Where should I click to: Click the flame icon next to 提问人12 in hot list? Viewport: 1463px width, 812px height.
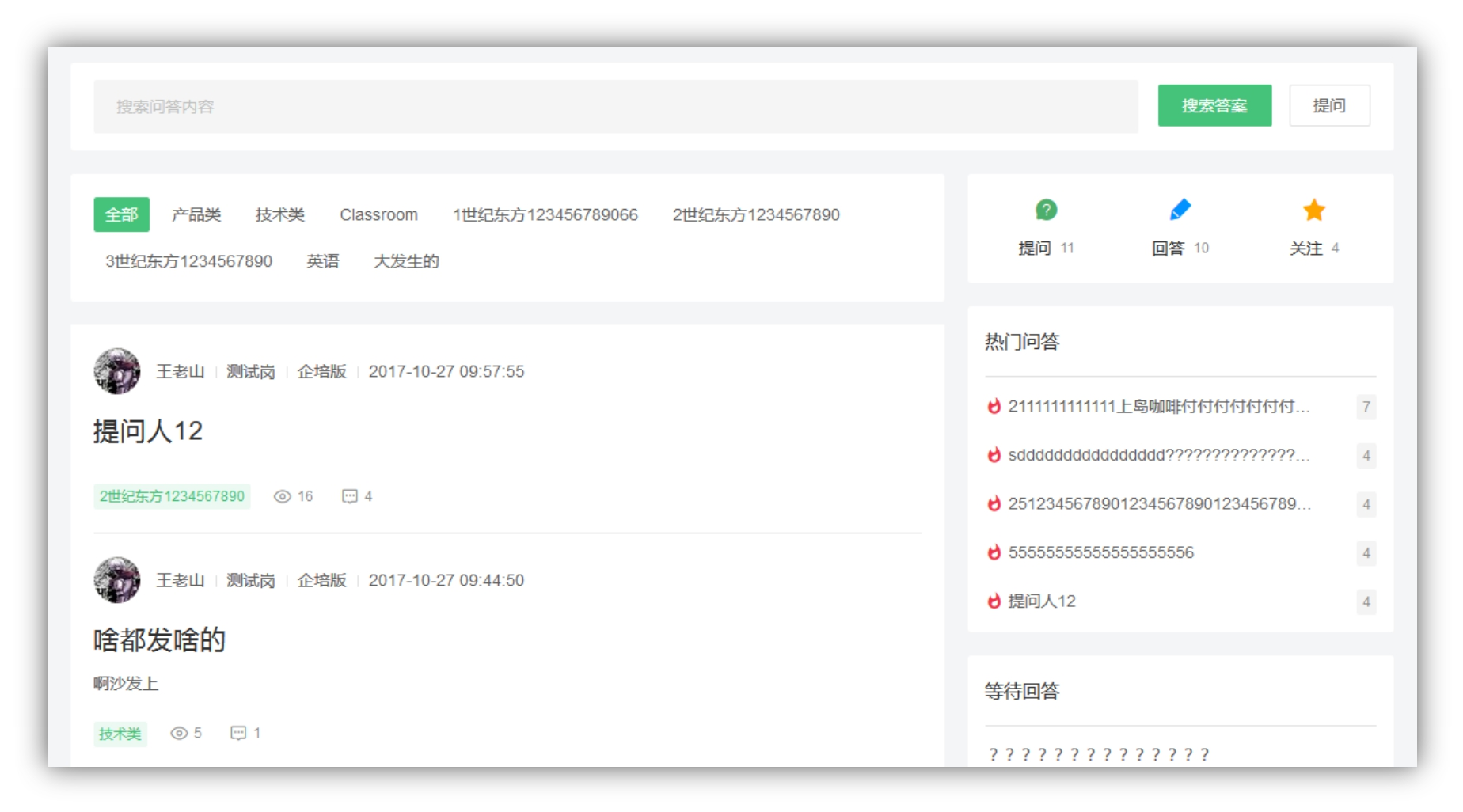point(993,601)
